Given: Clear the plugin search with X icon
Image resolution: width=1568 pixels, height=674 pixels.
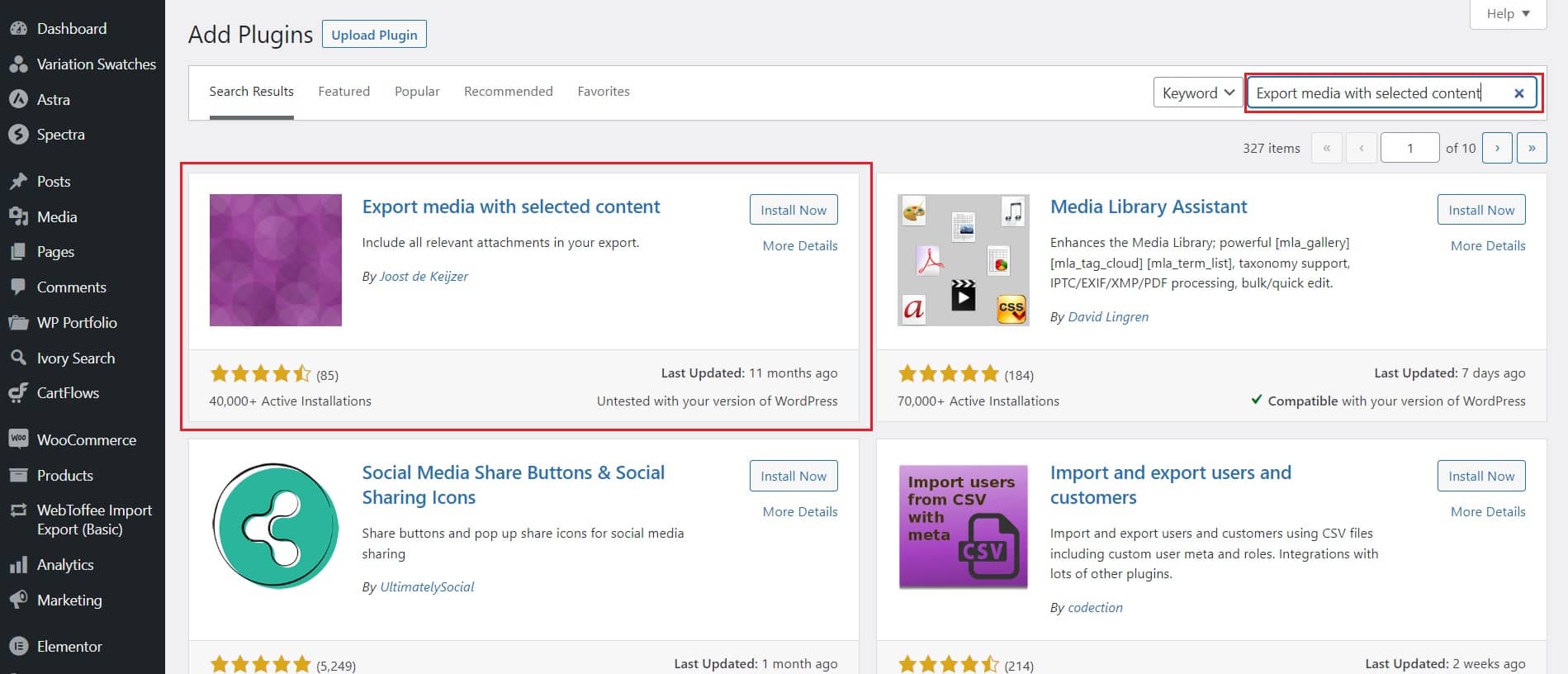Looking at the screenshot, I should [x=1518, y=93].
